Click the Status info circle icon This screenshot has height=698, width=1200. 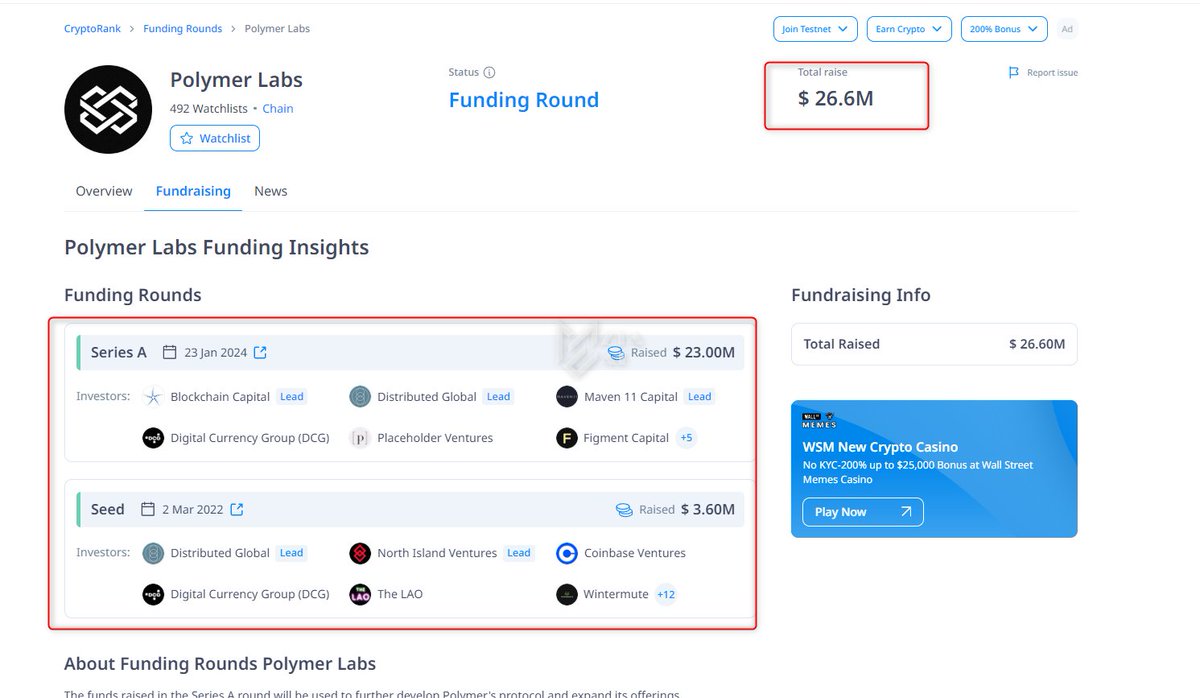click(x=490, y=73)
